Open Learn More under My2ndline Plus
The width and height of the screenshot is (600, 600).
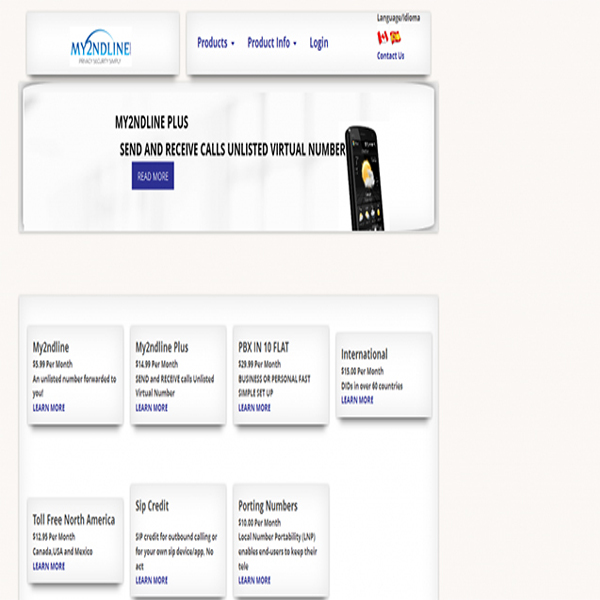tap(152, 408)
